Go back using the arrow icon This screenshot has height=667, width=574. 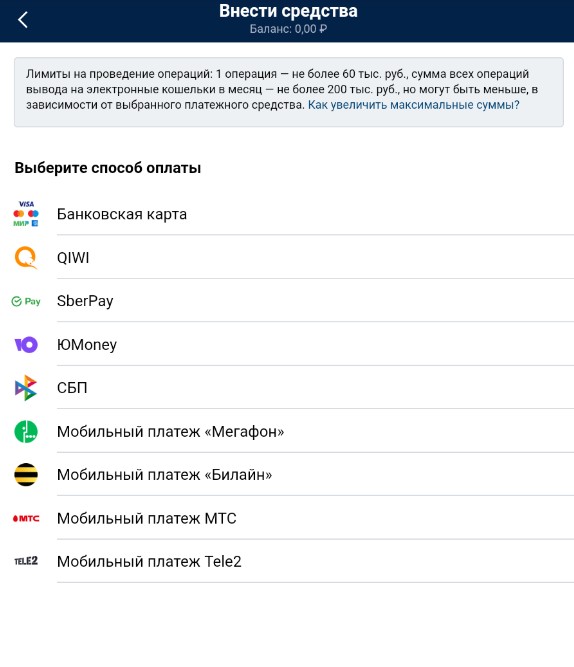pyautogui.click(x=23, y=20)
